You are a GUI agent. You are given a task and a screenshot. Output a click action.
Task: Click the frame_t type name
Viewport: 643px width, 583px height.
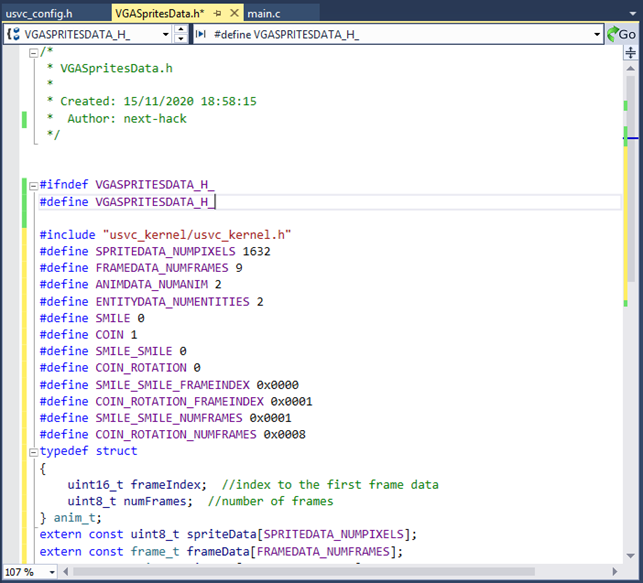coord(155,551)
